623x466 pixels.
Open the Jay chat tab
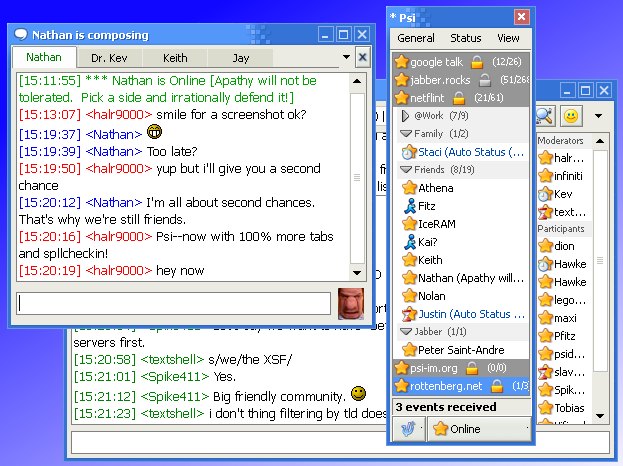click(x=240, y=58)
